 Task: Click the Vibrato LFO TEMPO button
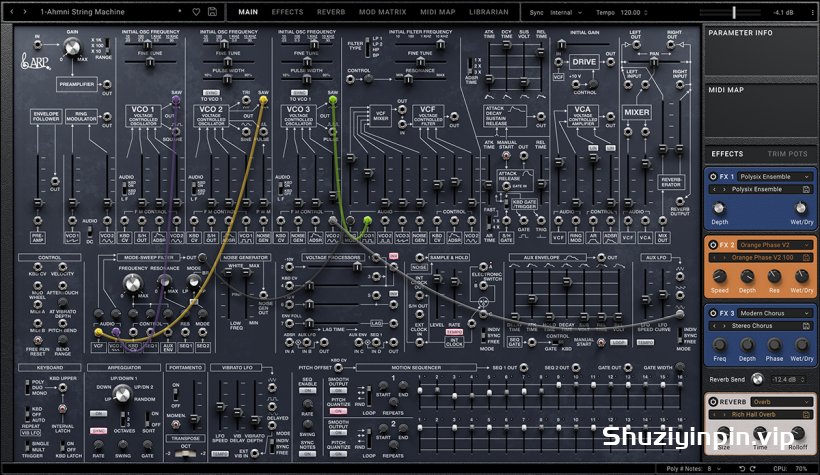[220, 454]
